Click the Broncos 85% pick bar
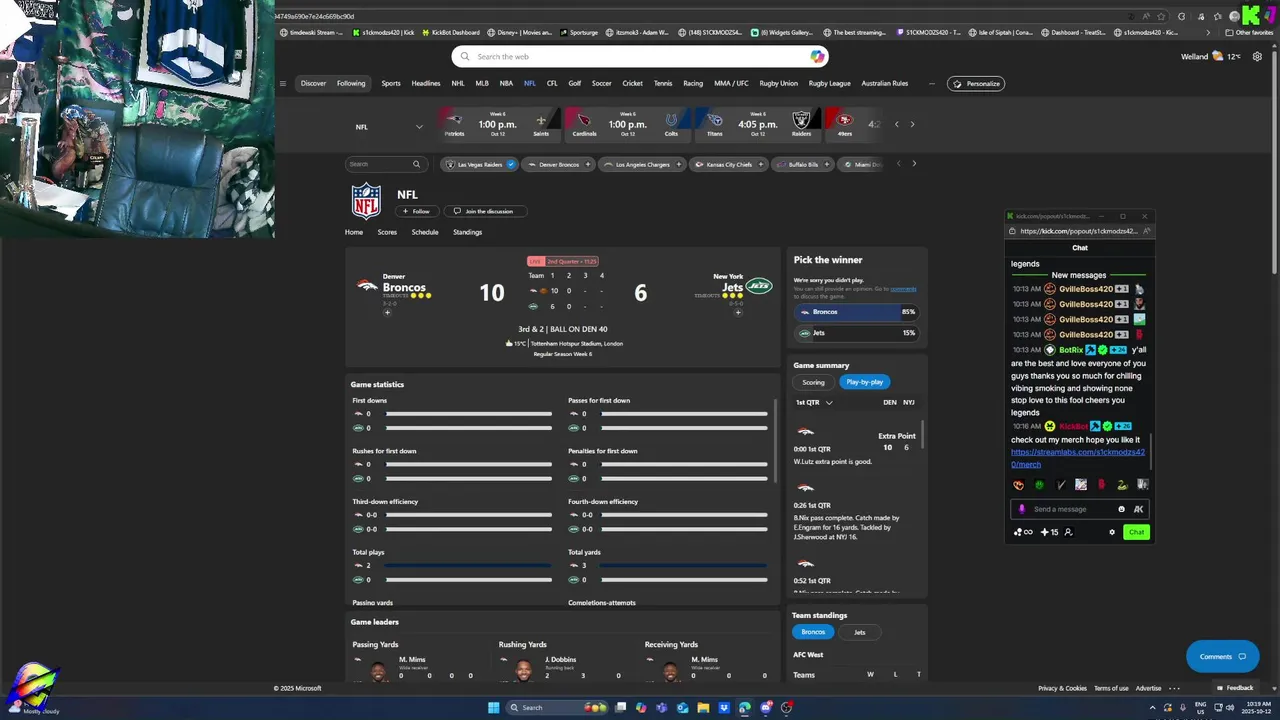Image resolution: width=1280 pixels, height=720 pixels. tap(856, 312)
